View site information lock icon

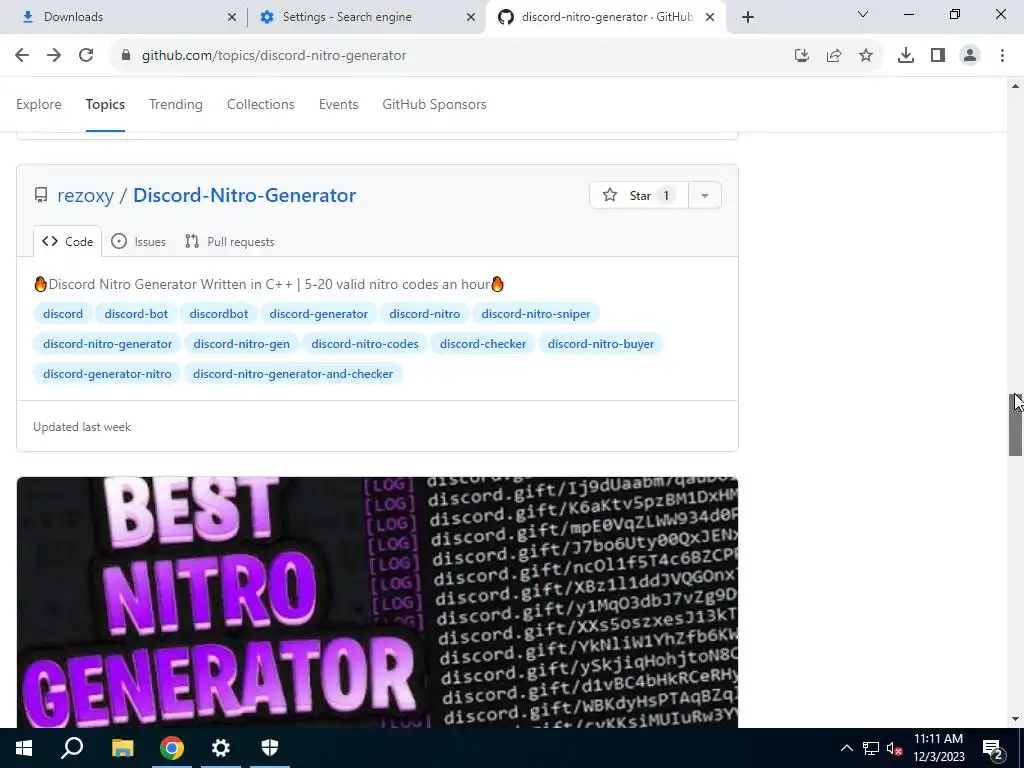click(x=126, y=56)
